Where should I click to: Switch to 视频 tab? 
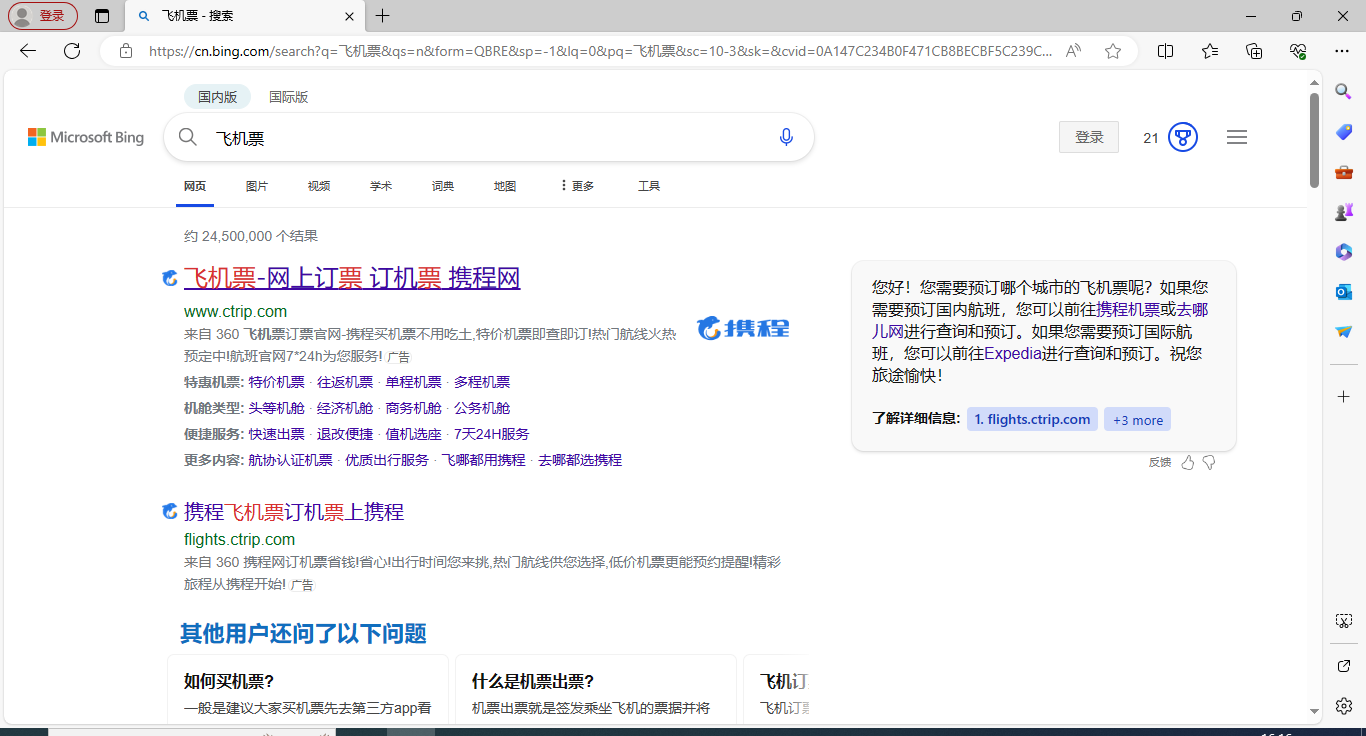pos(319,186)
